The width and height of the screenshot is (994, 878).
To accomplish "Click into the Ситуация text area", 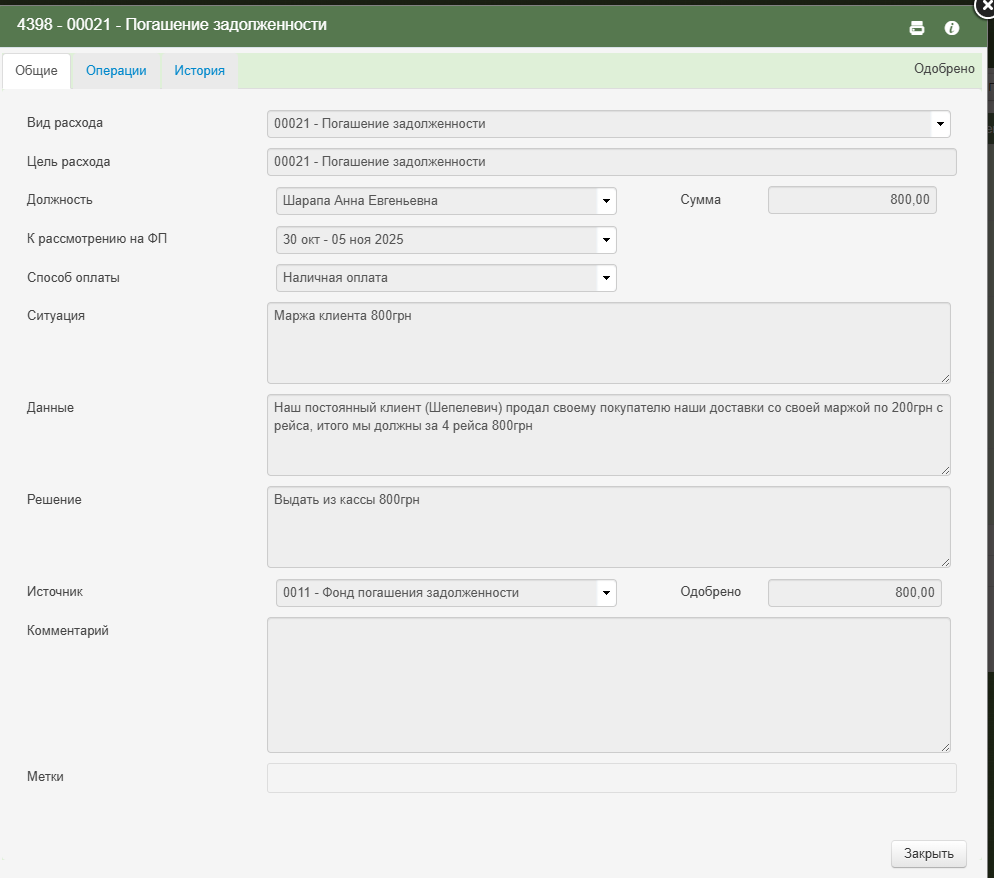I will pos(609,343).
